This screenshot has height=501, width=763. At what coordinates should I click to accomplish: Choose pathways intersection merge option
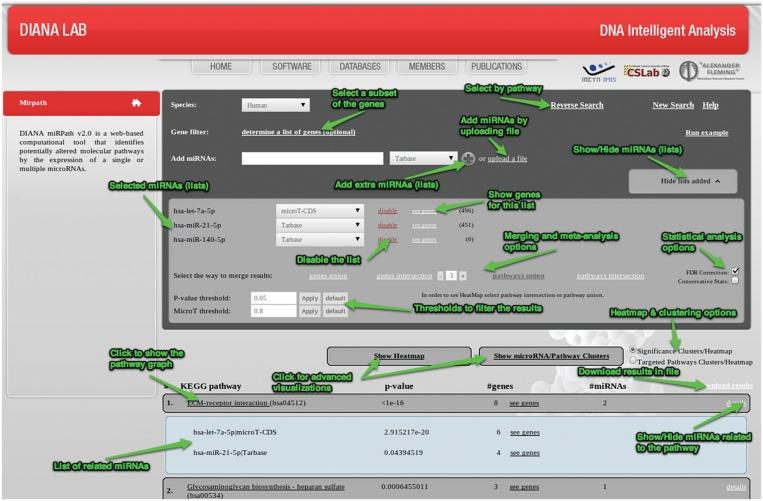(610, 276)
